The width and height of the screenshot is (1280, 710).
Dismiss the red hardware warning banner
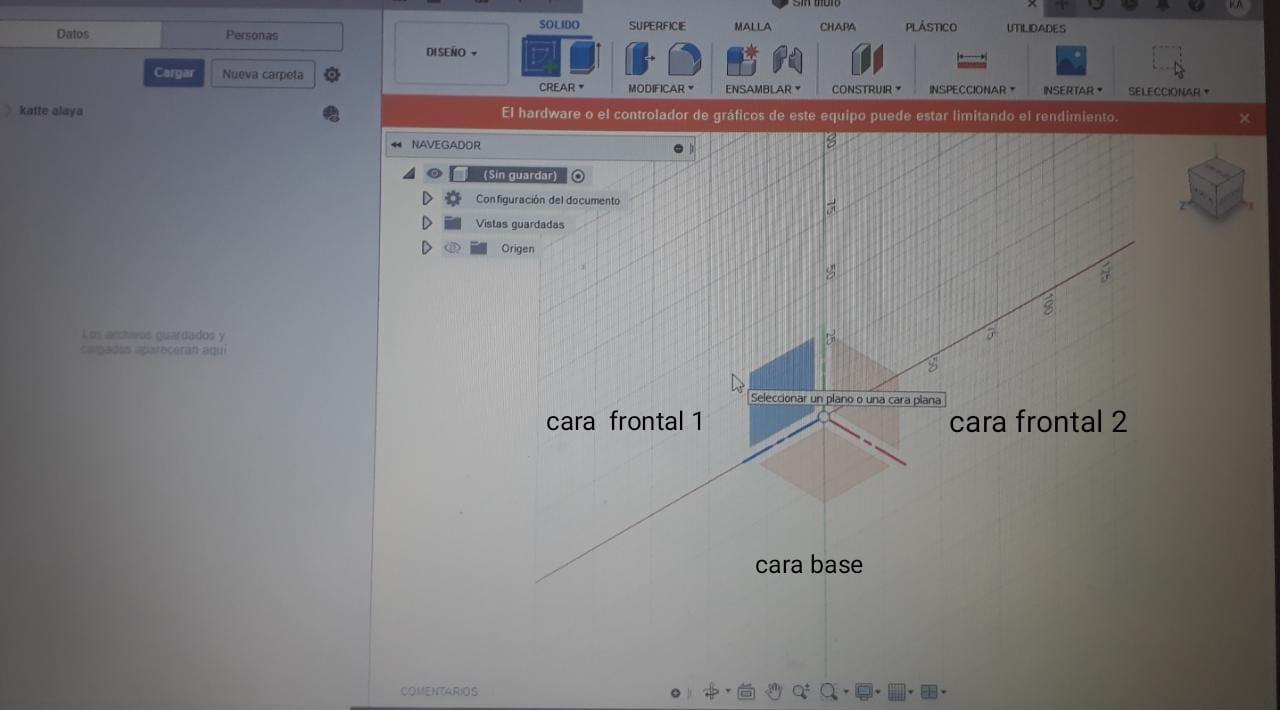tap(1245, 118)
